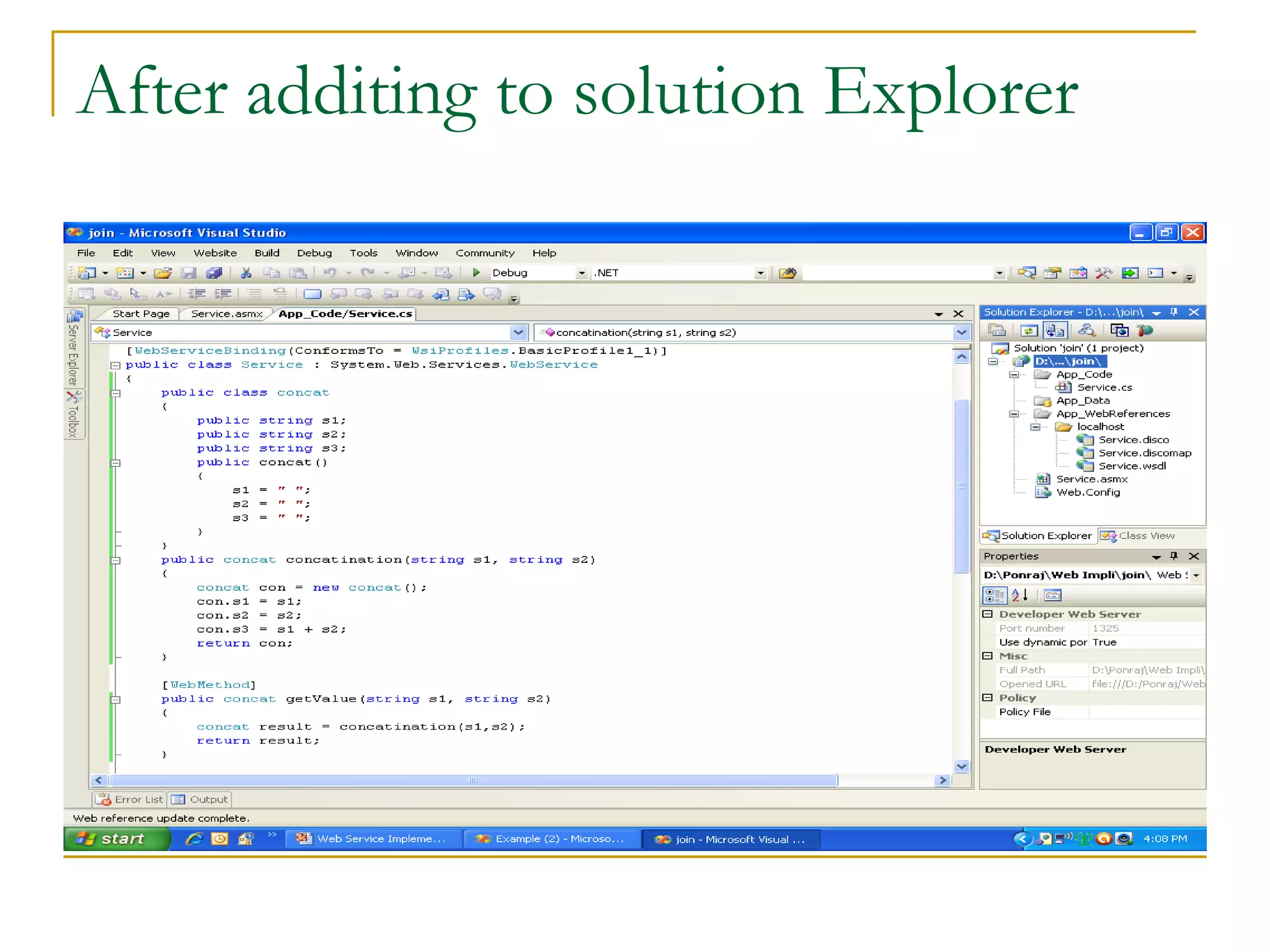Switch to Web Service Impleme... taskbar window
Screen dimensions: 1270x952
[374, 839]
